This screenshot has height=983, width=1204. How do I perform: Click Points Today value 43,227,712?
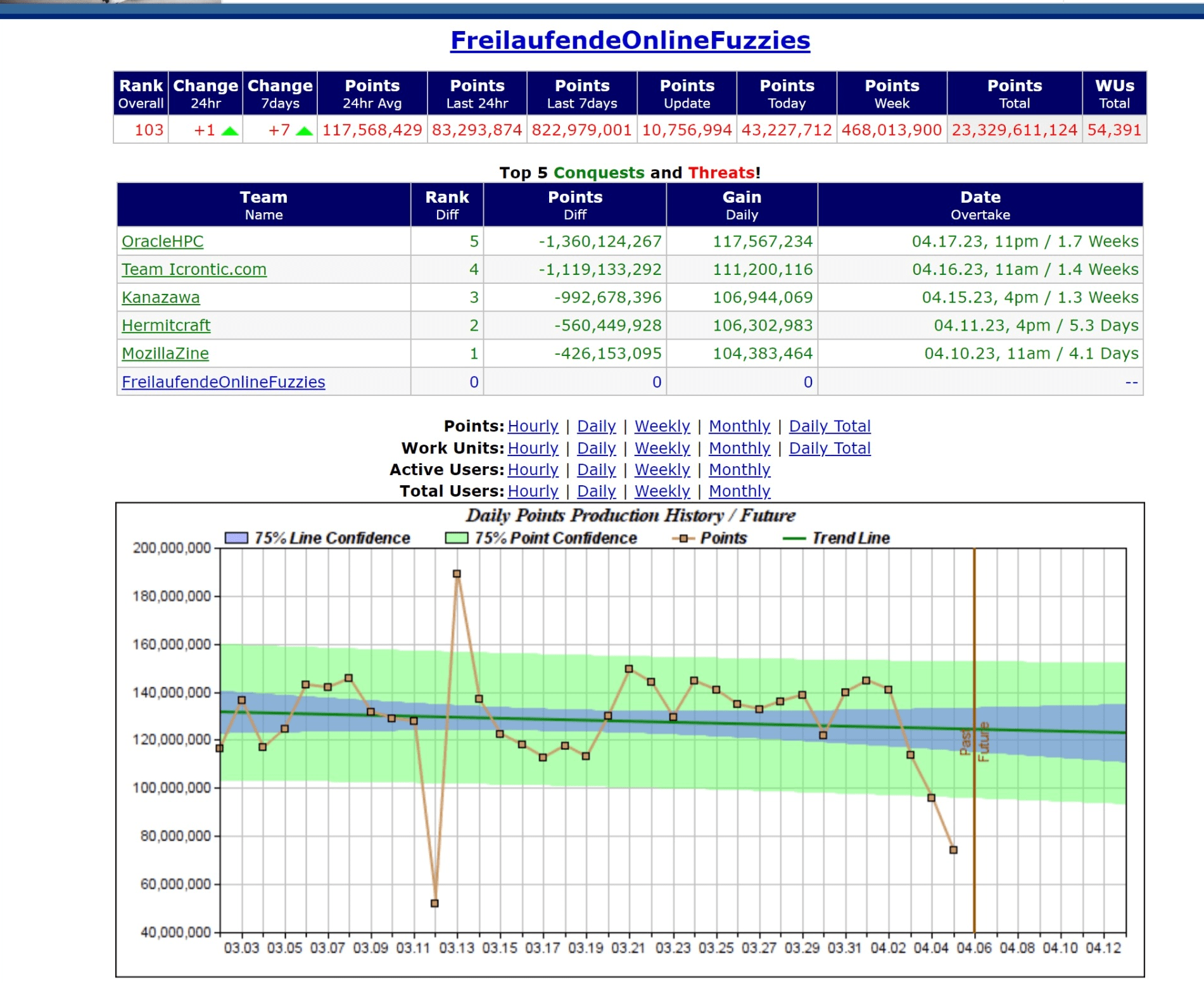coord(787,130)
